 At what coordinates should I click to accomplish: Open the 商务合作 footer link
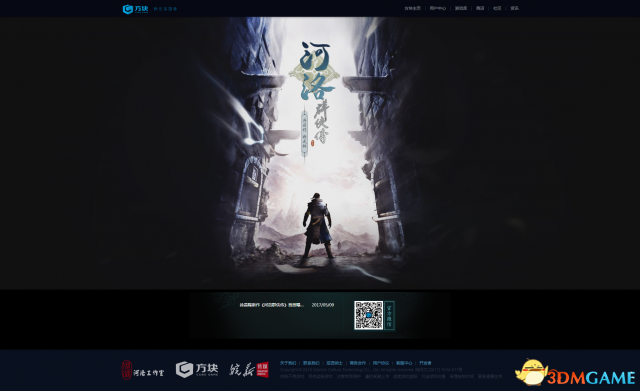coord(358,363)
